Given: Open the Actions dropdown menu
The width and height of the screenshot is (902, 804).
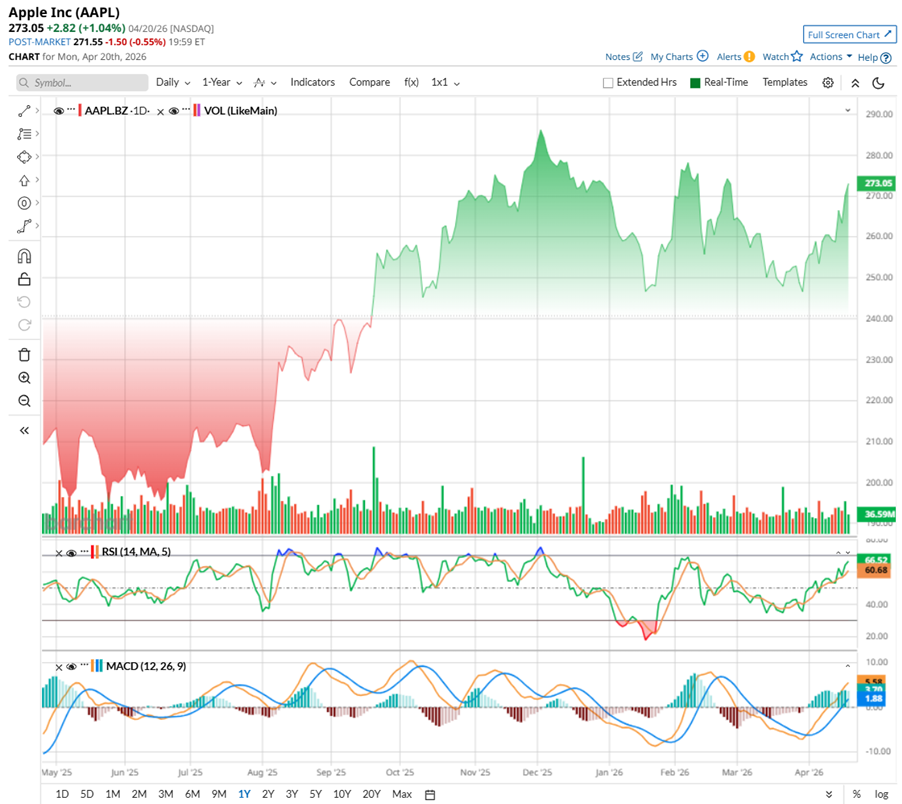Looking at the screenshot, I should point(831,56).
